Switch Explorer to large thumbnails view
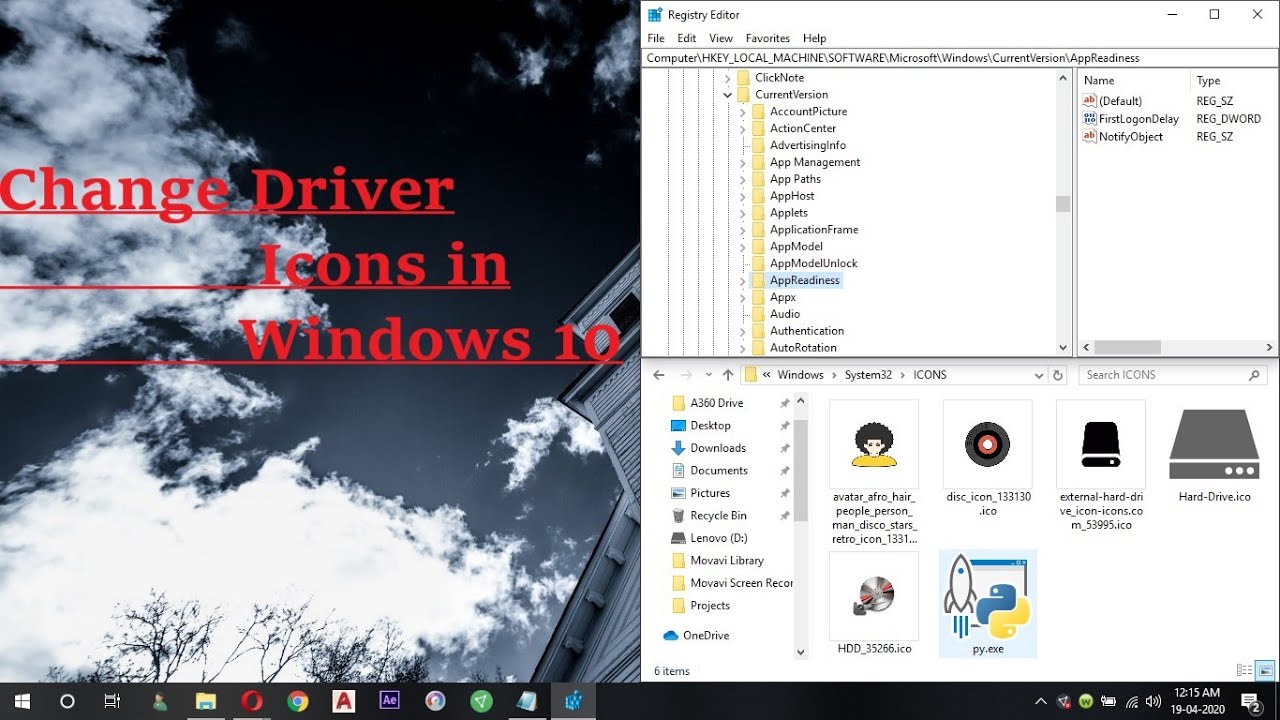Viewport: 1280px width, 720px height. click(x=1265, y=670)
